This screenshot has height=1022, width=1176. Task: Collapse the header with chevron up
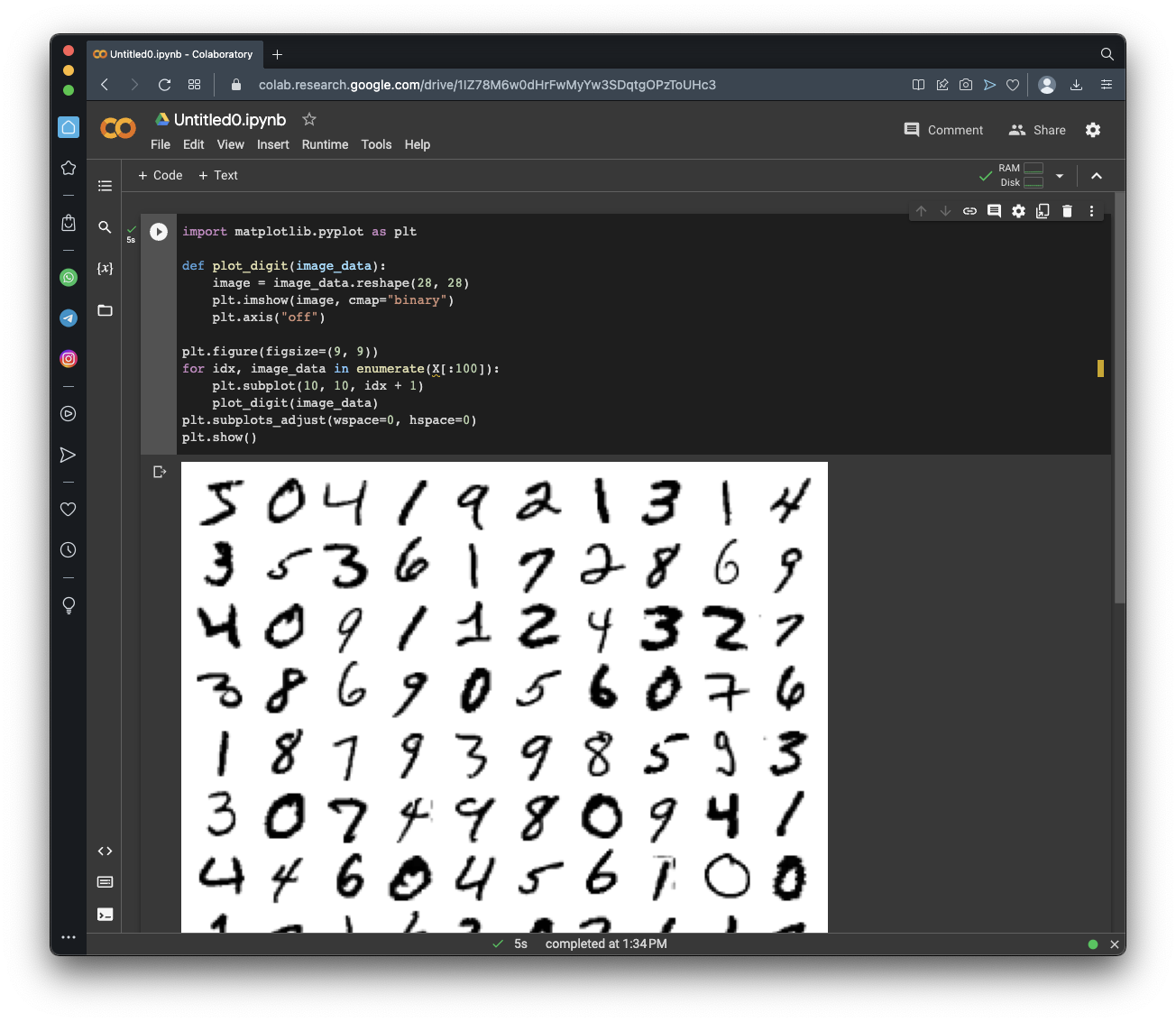click(x=1097, y=176)
